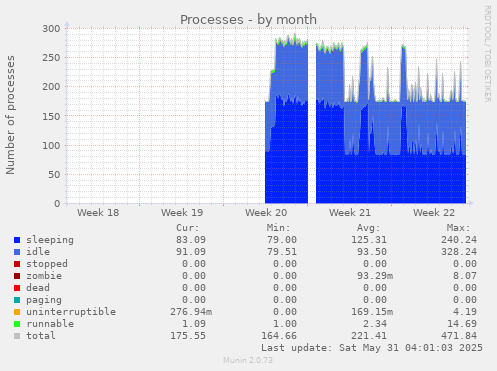497x371 pixels.
Task: Click idle minimum value 79.51
Action: 282,252
